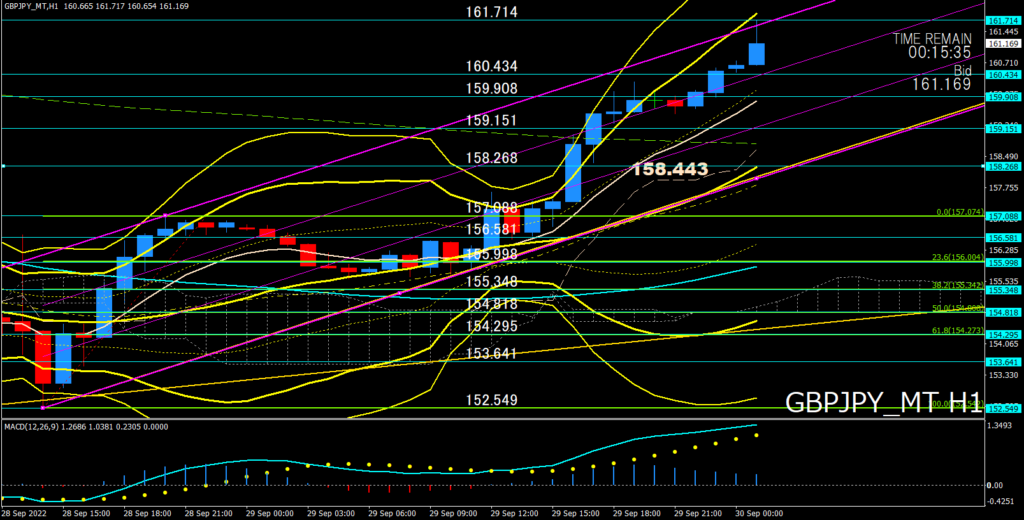
Task: Click time axis label 29 Sep 15:00
Action: (x=574, y=513)
